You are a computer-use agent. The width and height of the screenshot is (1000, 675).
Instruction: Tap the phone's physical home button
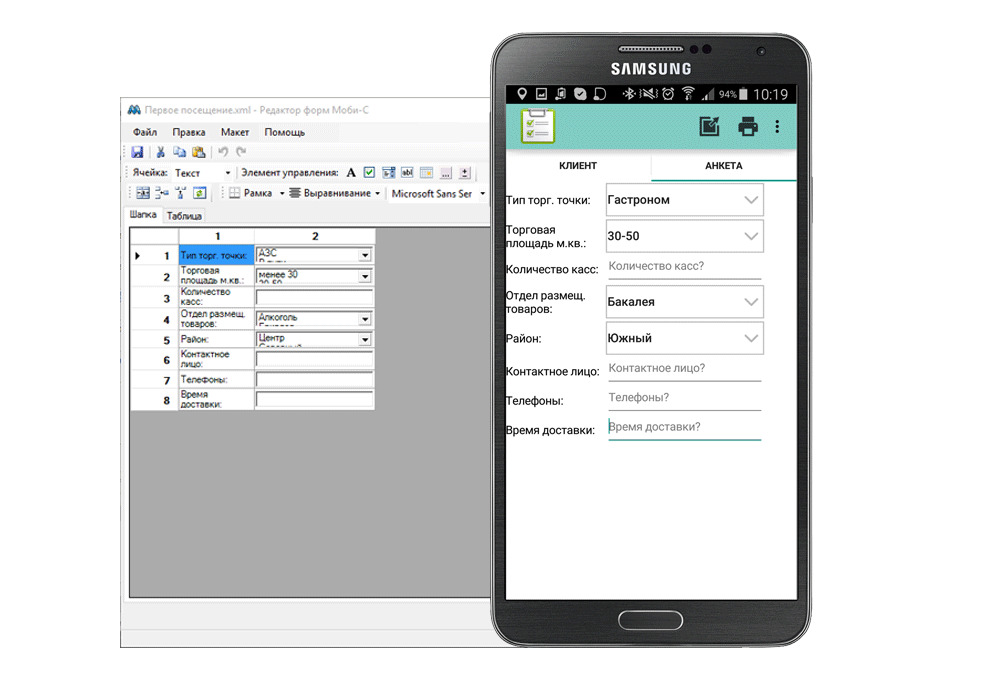(x=651, y=619)
